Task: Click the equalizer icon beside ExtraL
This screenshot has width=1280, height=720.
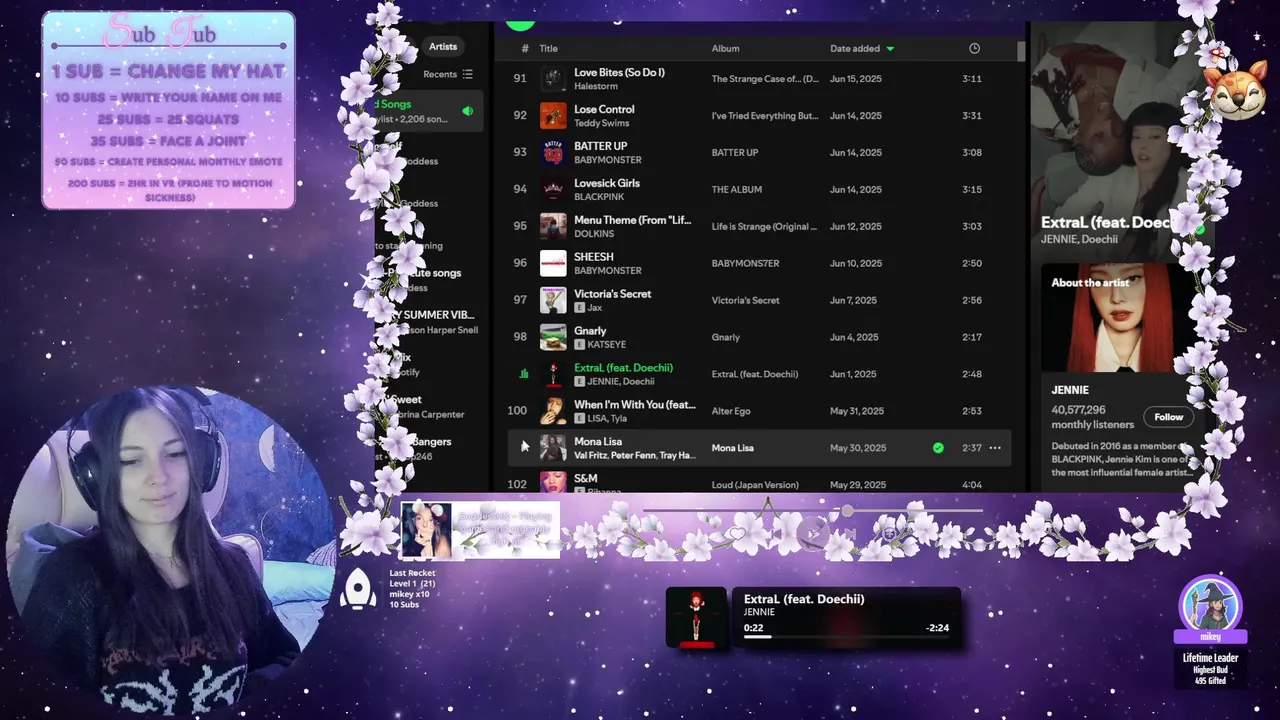Action: pyautogui.click(x=523, y=374)
